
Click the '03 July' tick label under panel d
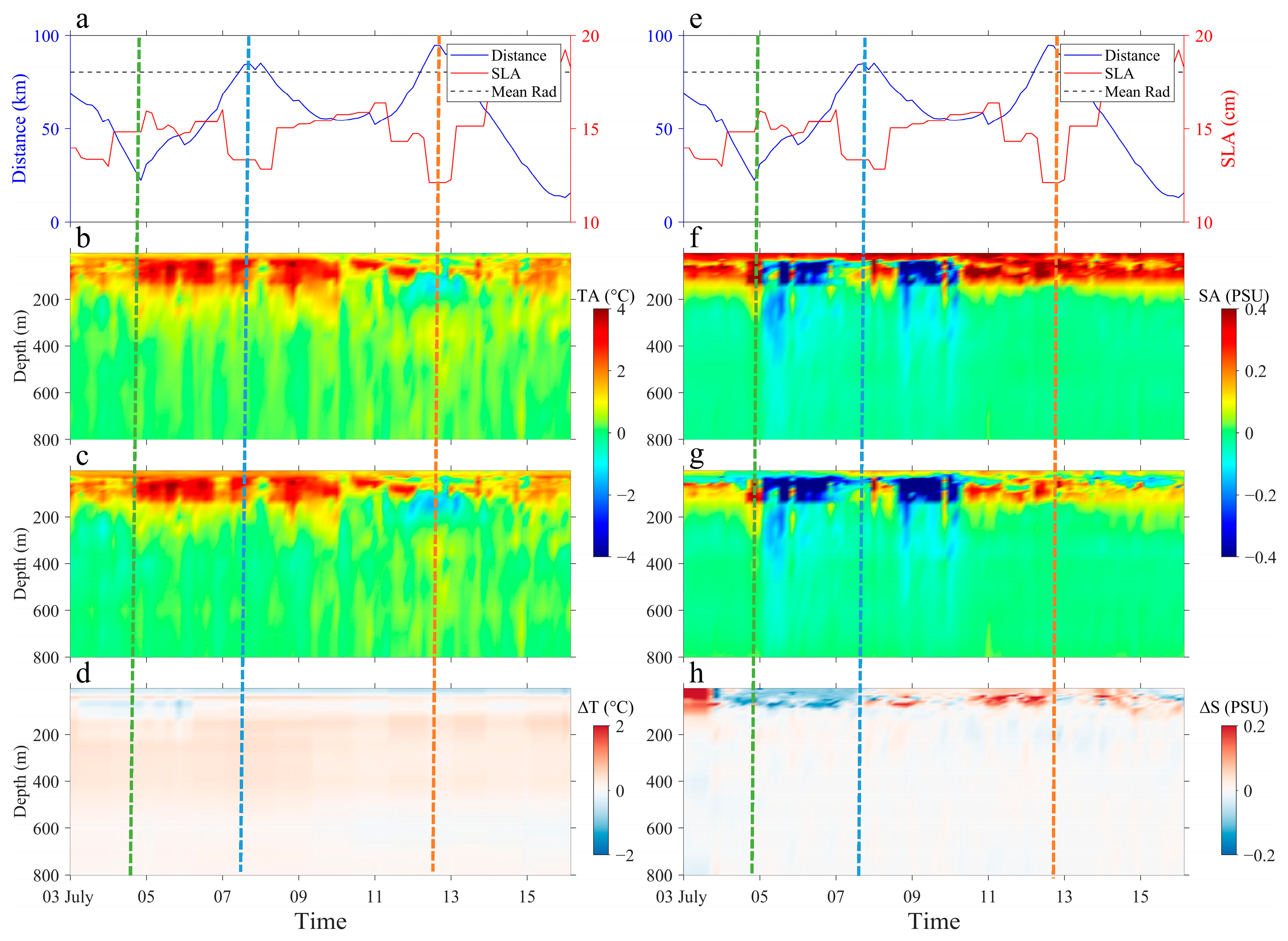[68, 896]
